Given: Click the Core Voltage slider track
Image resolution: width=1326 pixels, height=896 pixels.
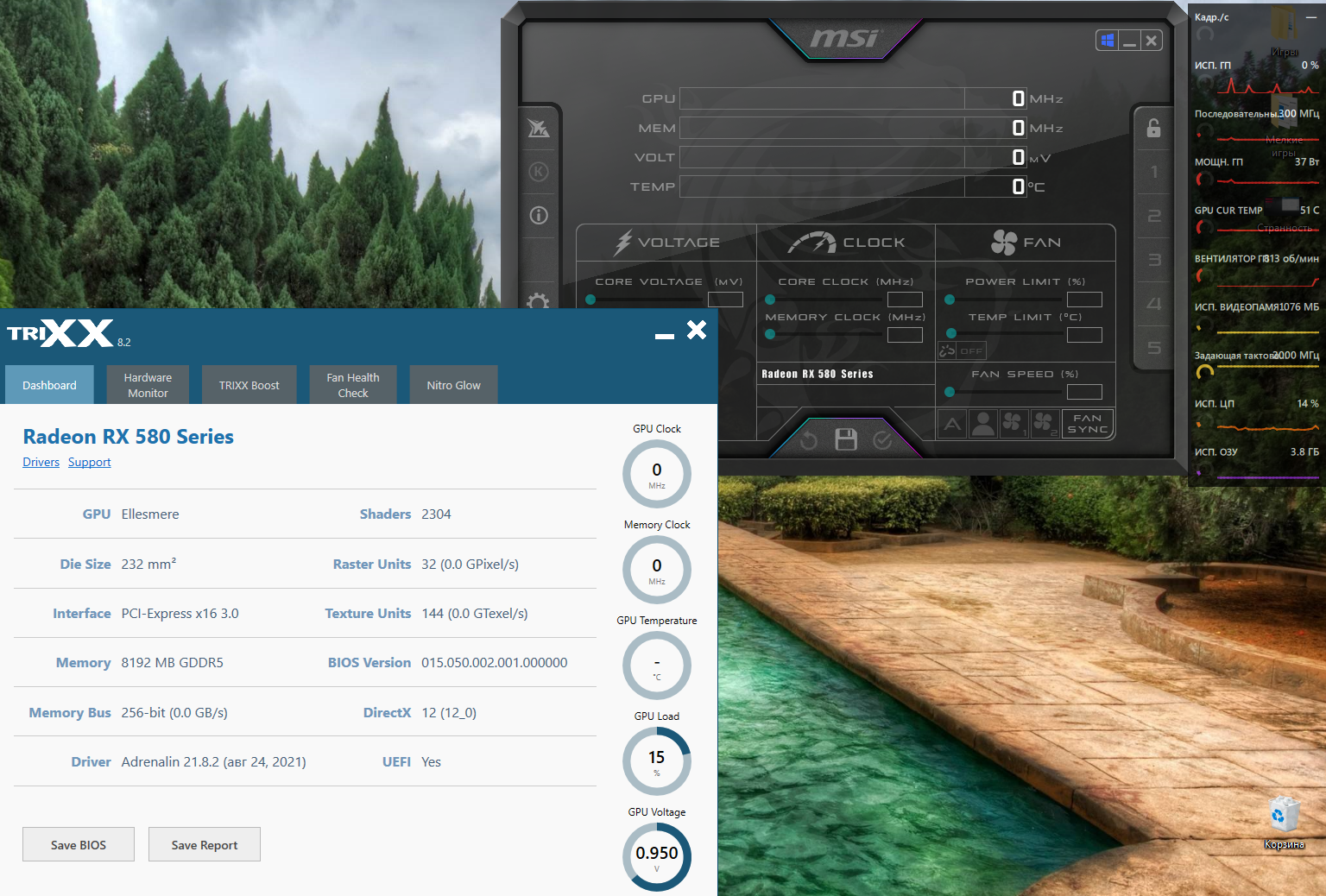Looking at the screenshot, I should (x=645, y=300).
